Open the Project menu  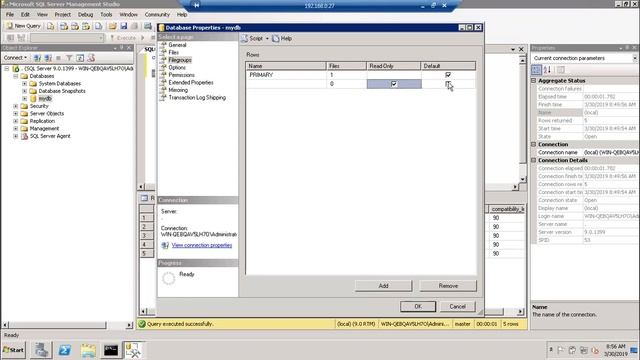click(x=62, y=14)
